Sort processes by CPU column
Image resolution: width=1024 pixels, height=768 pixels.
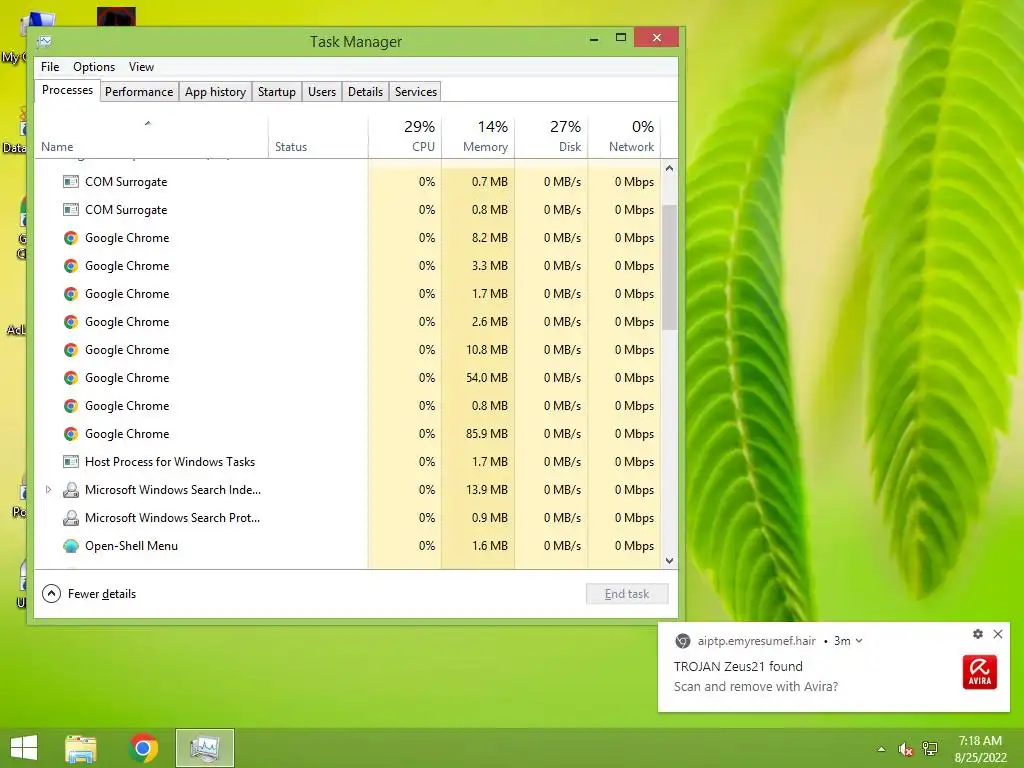[405, 137]
